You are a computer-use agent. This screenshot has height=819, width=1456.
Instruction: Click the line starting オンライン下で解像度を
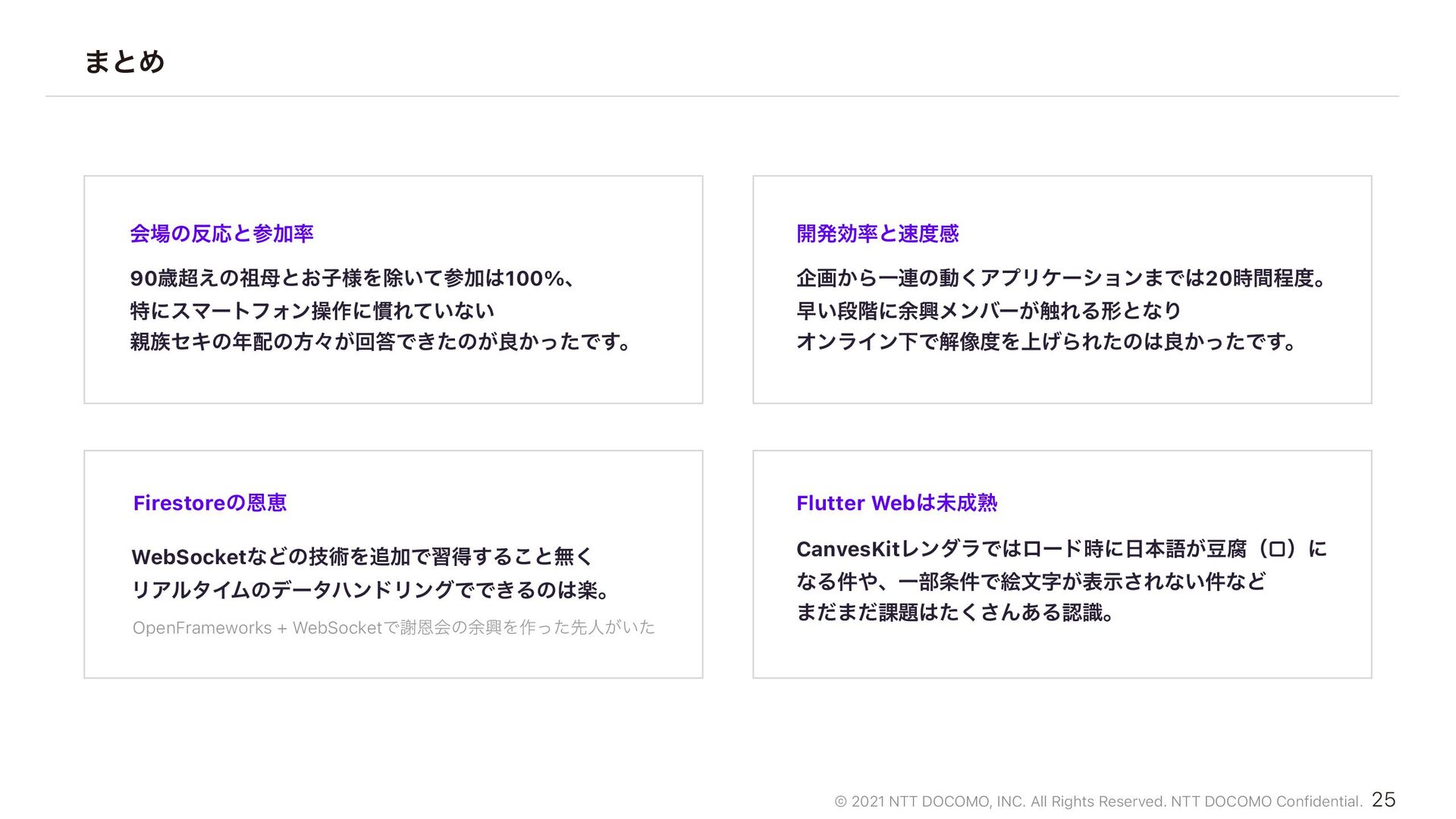(x=1046, y=342)
